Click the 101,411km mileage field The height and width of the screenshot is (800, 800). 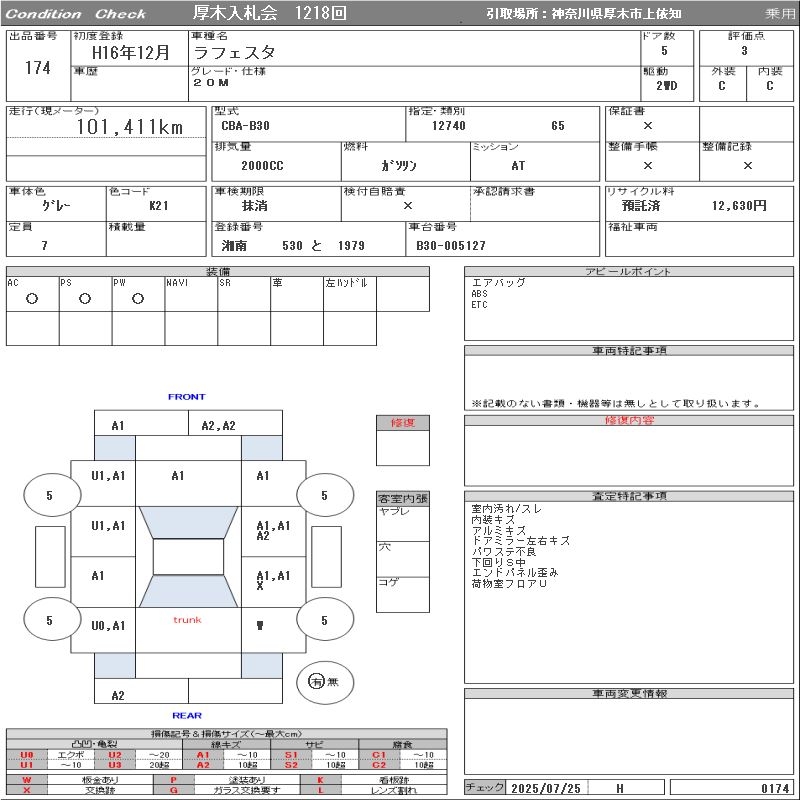130,127
